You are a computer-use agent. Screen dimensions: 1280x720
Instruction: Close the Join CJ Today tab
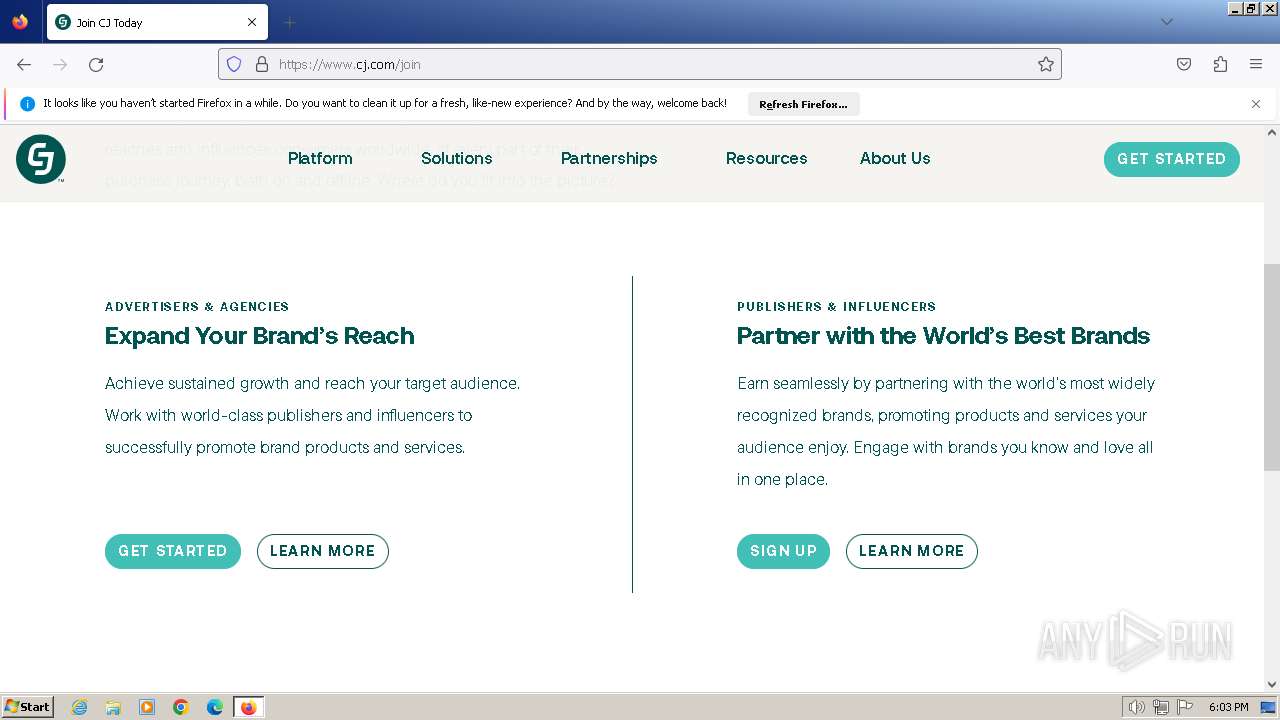pyautogui.click(x=252, y=22)
